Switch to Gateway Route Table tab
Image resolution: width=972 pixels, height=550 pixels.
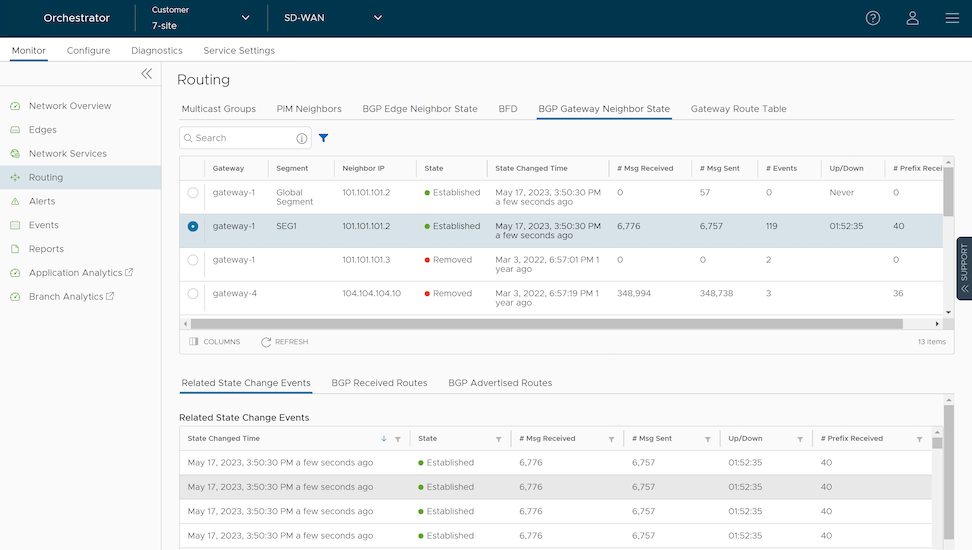738,109
